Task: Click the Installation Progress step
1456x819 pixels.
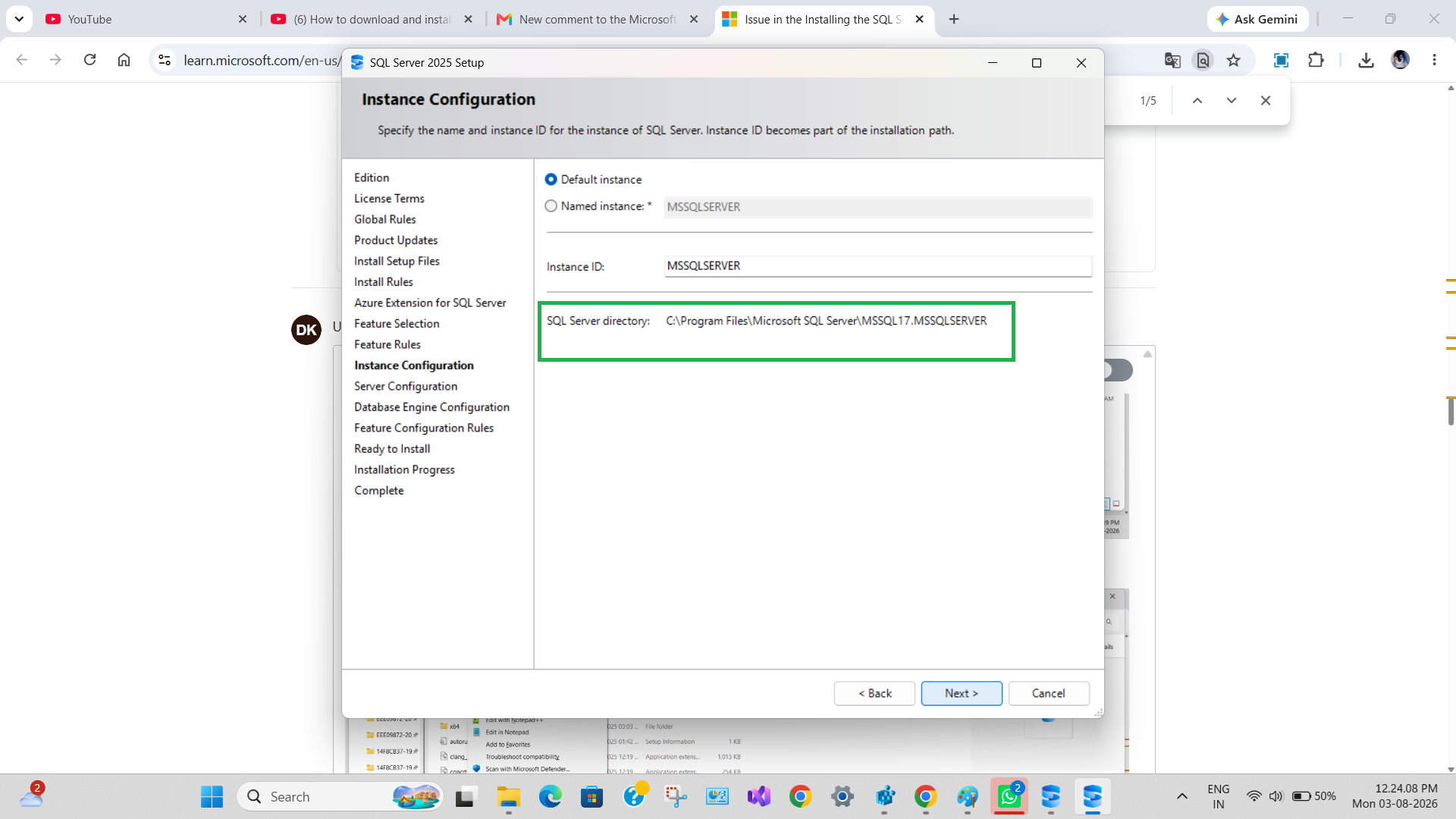Action: [x=404, y=469]
